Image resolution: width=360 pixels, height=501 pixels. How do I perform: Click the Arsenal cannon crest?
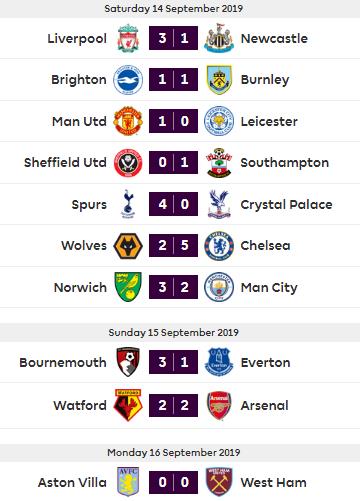219,405
